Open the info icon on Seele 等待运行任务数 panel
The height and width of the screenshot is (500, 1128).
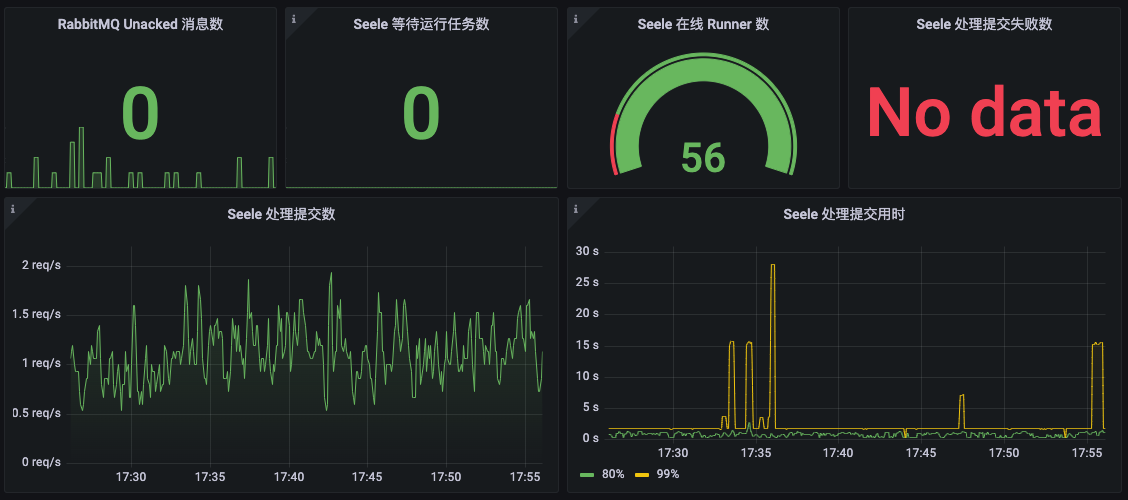pyautogui.click(x=294, y=19)
